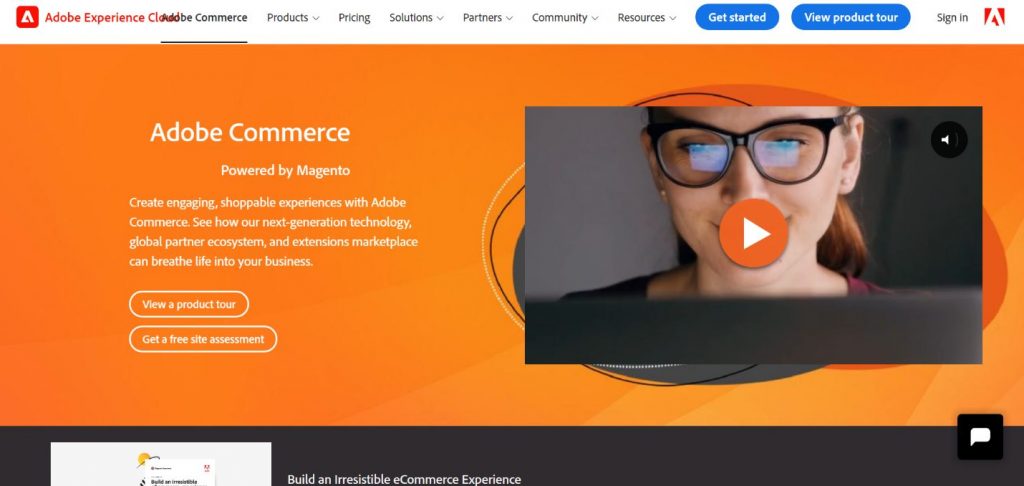Go to the Pricing page

click(354, 18)
